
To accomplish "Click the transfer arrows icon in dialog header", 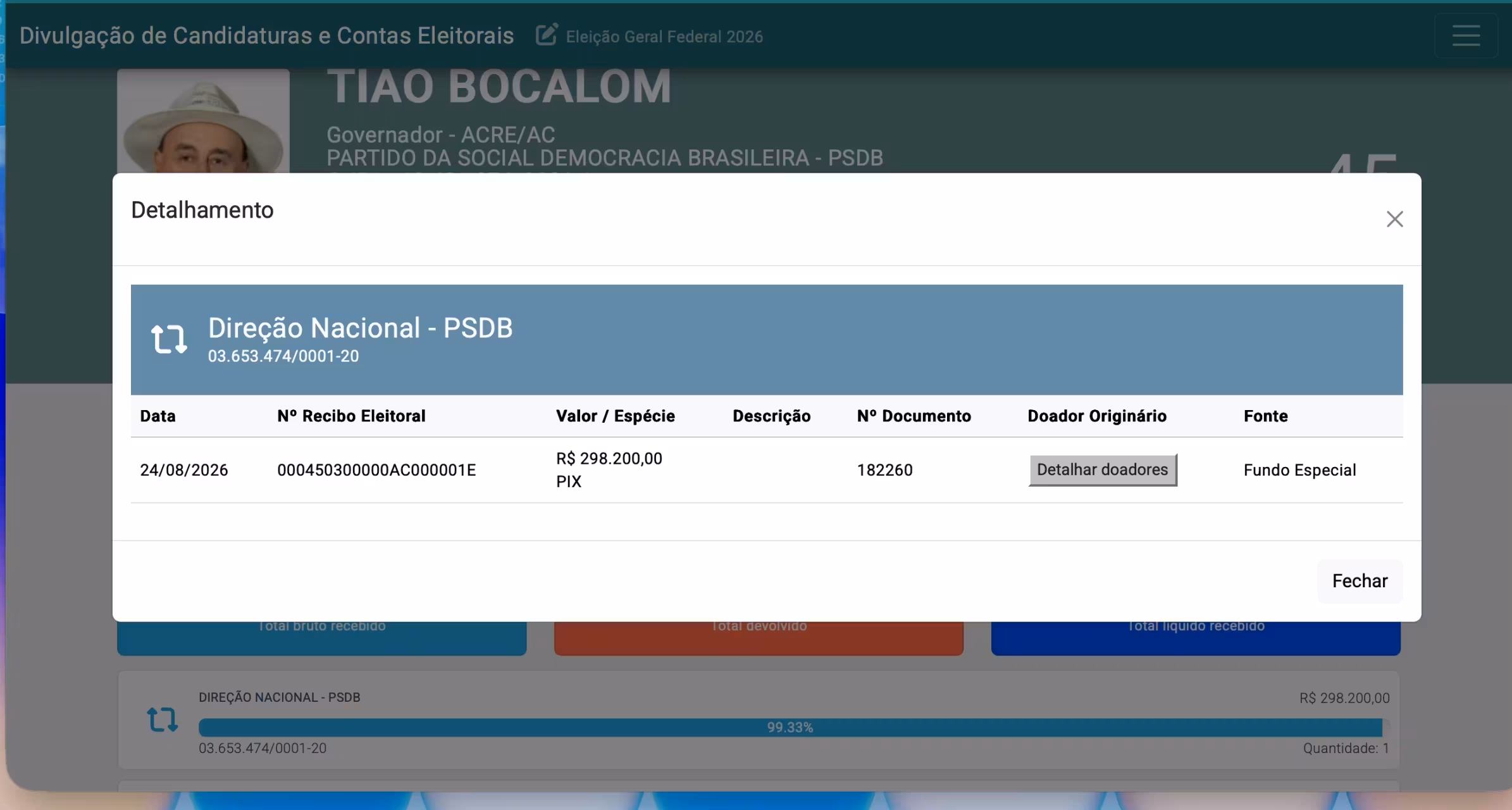I will (169, 339).
